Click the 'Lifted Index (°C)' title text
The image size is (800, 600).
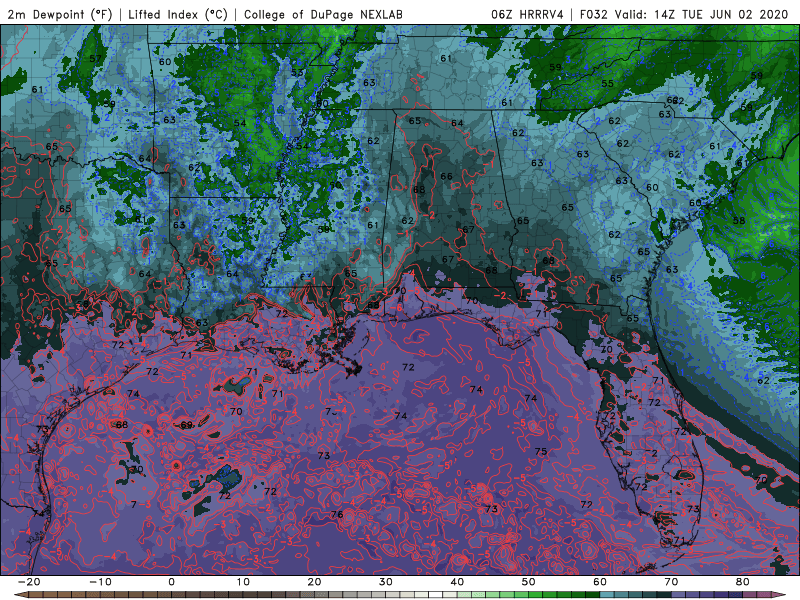pyautogui.click(x=178, y=14)
